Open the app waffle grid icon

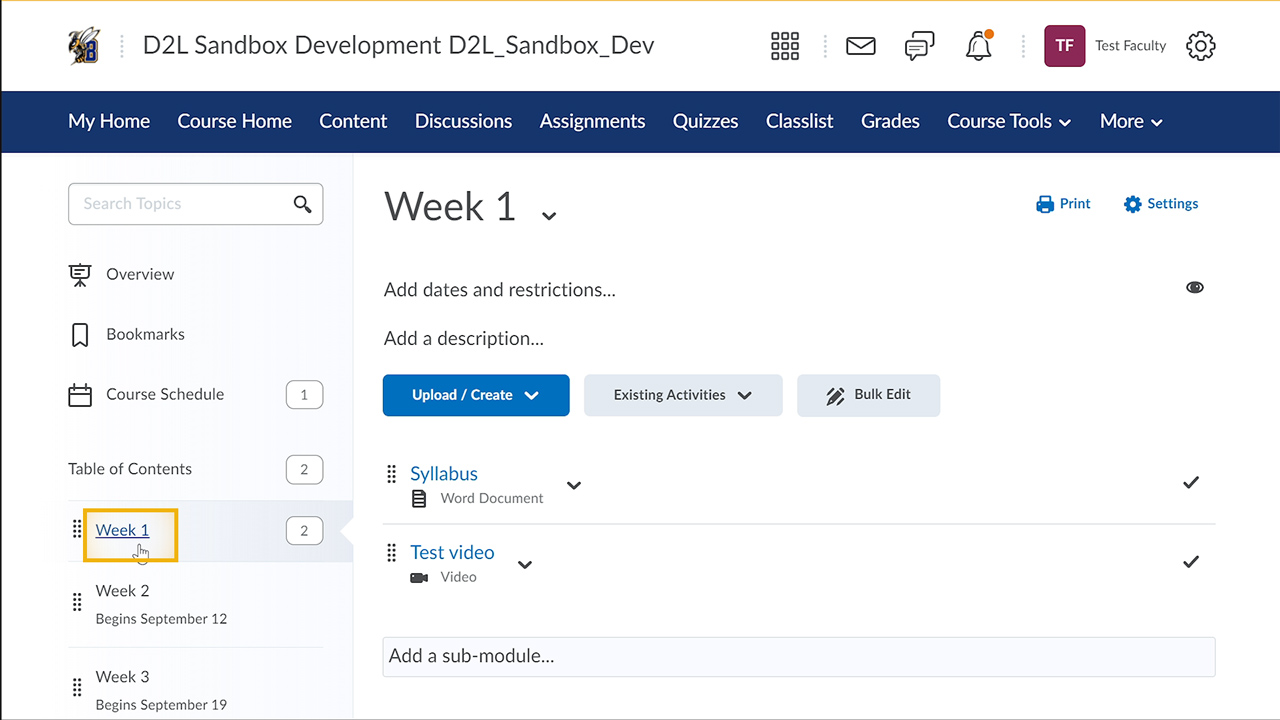tap(785, 45)
